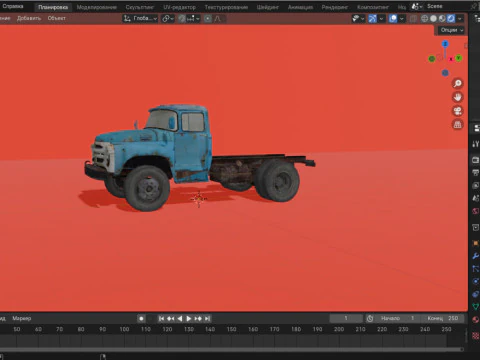Open proportional editing falloff menu
Image resolution: width=480 pixels, height=360 pixels.
(218, 19)
